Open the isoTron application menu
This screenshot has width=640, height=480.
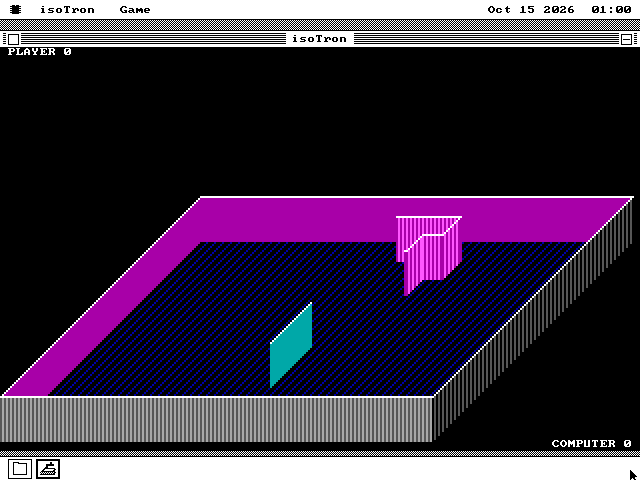pyautogui.click(x=67, y=9)
